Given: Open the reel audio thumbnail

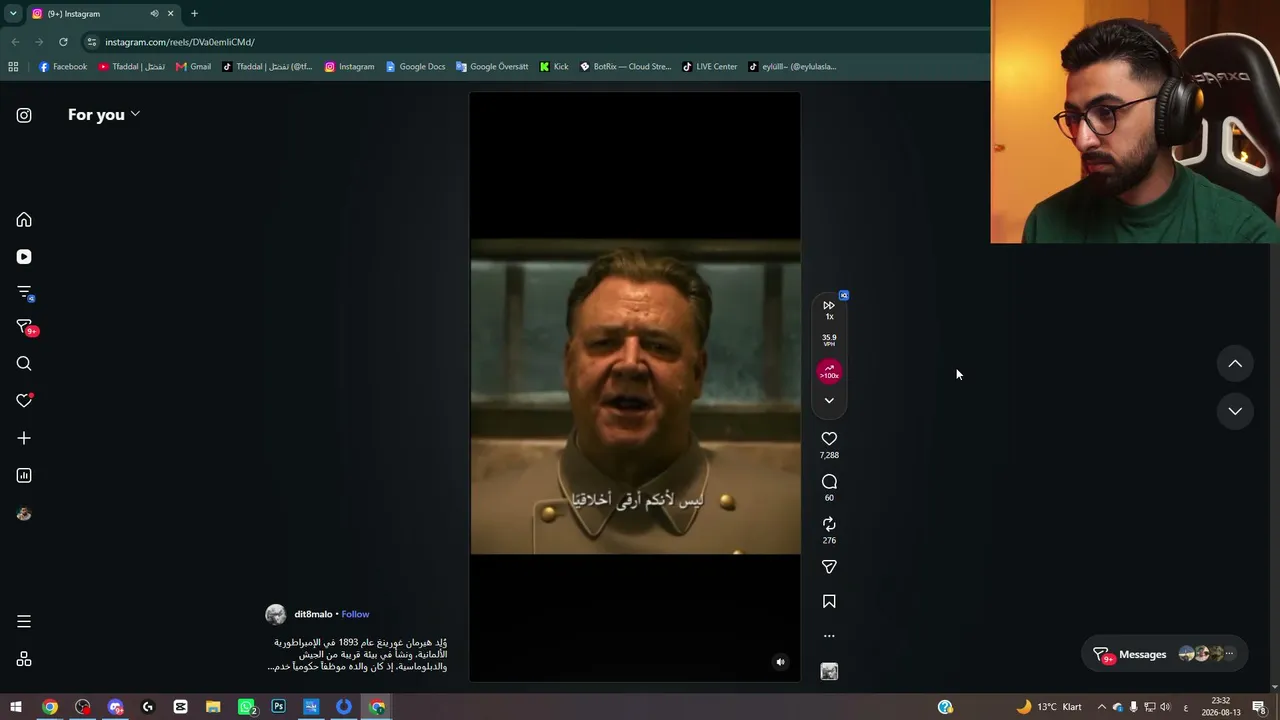Looking at the screenshot, I should pos(829,672).
